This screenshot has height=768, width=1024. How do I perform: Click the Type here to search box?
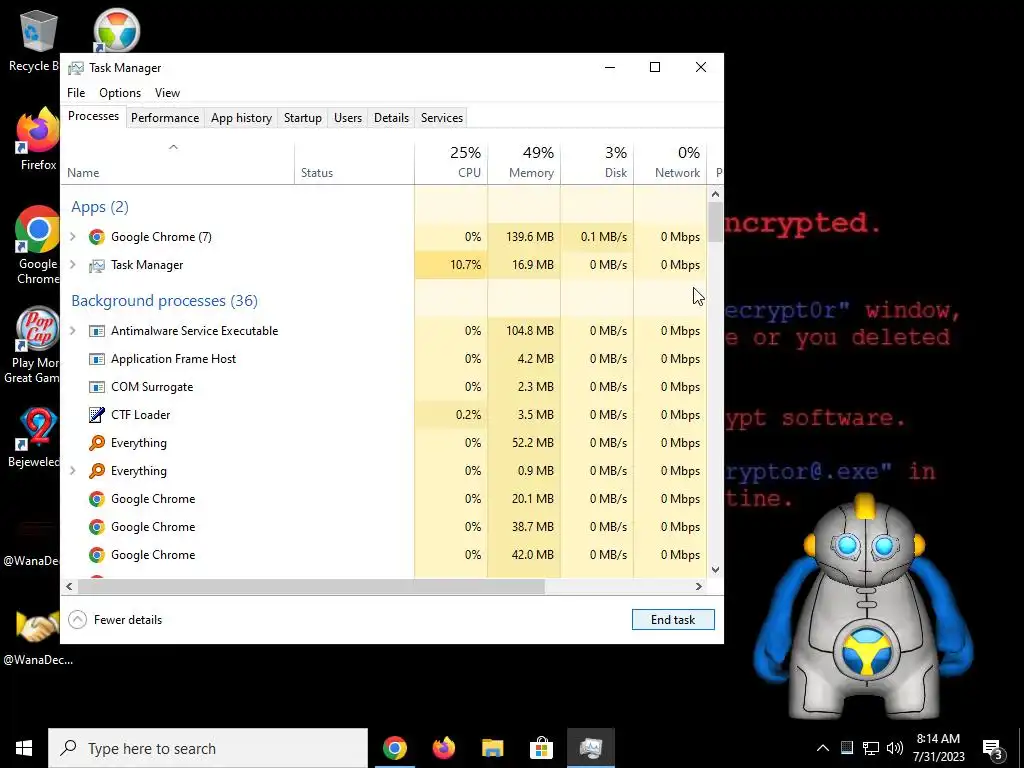tap(208, 748)
